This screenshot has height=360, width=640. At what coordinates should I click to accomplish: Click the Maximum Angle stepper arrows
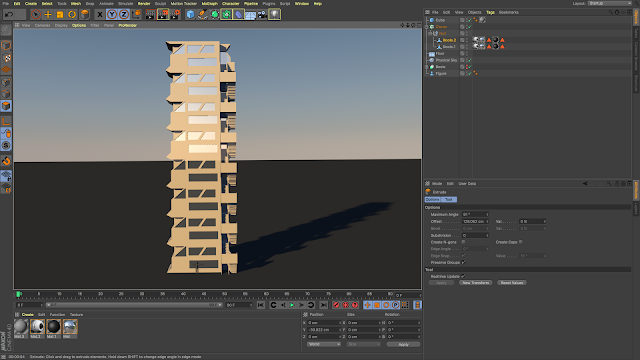[487, 214]
